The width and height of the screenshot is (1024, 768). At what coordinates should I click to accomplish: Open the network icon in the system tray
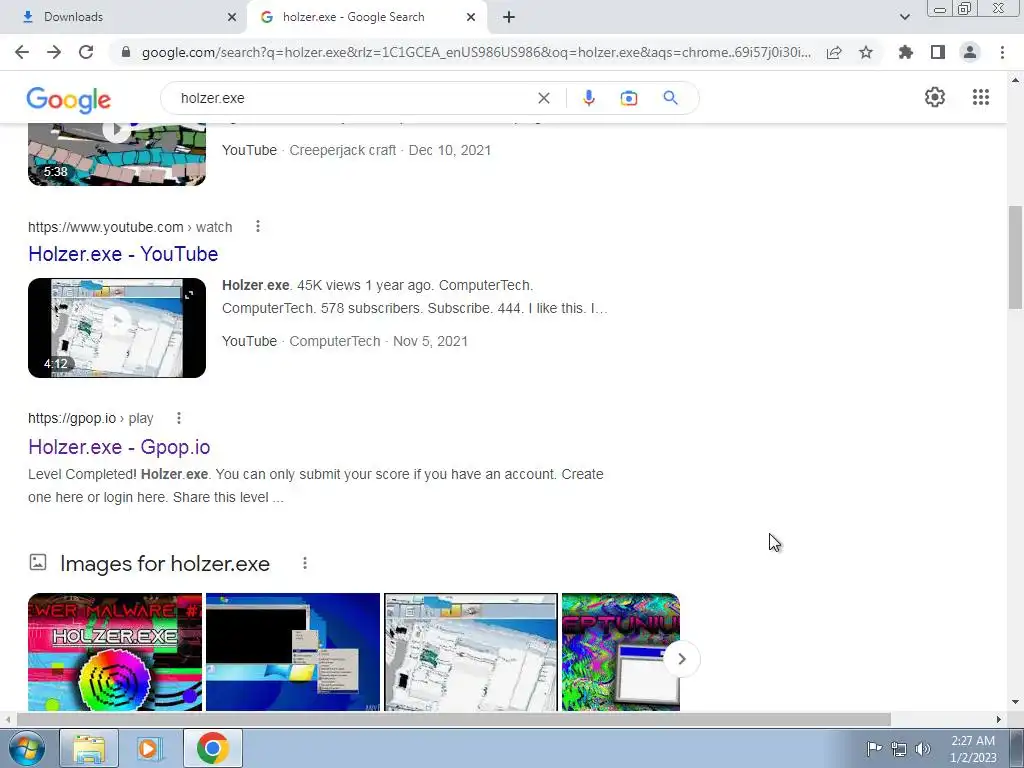pyautogui.click(x=899, y=749)
